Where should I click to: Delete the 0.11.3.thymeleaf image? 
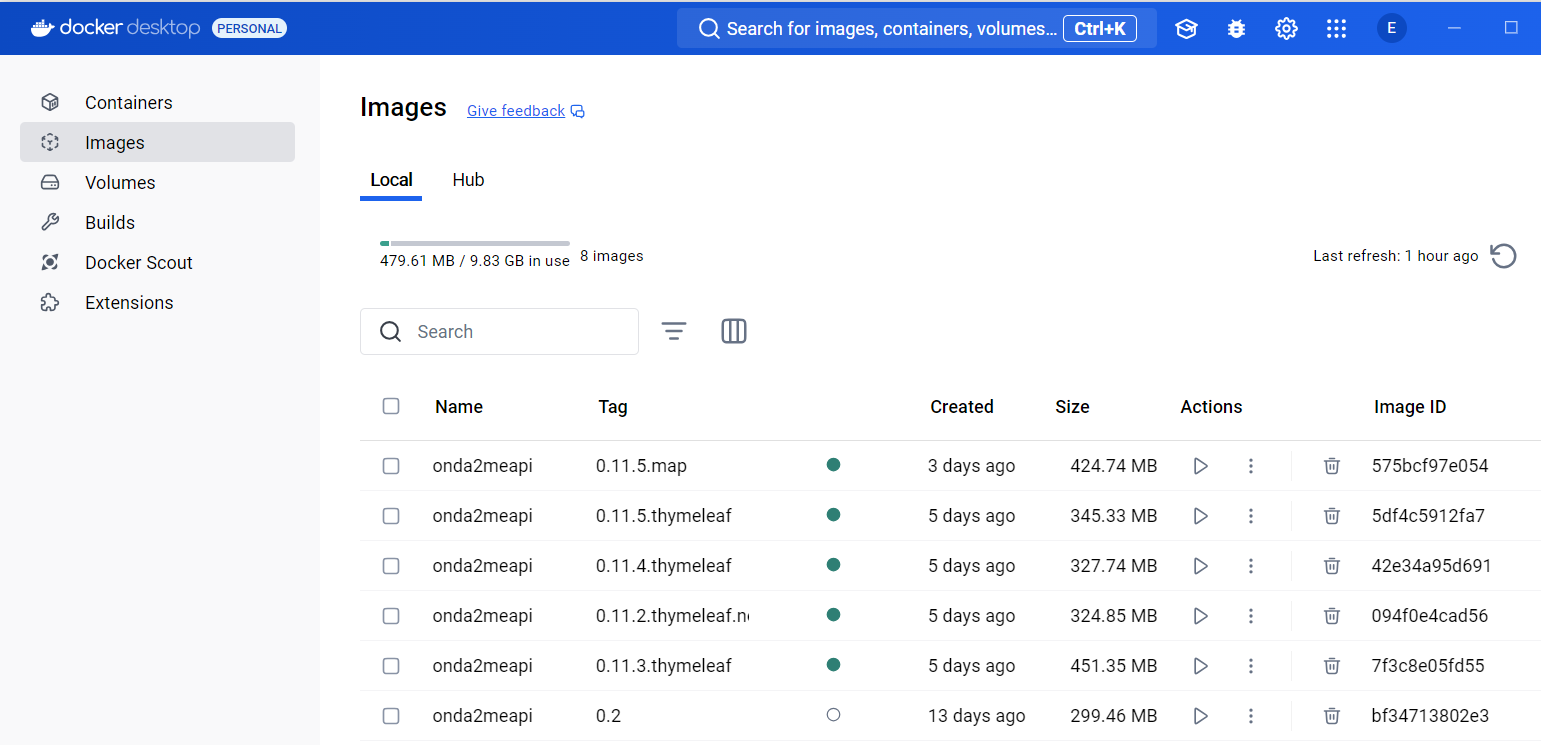point(1332,666)
